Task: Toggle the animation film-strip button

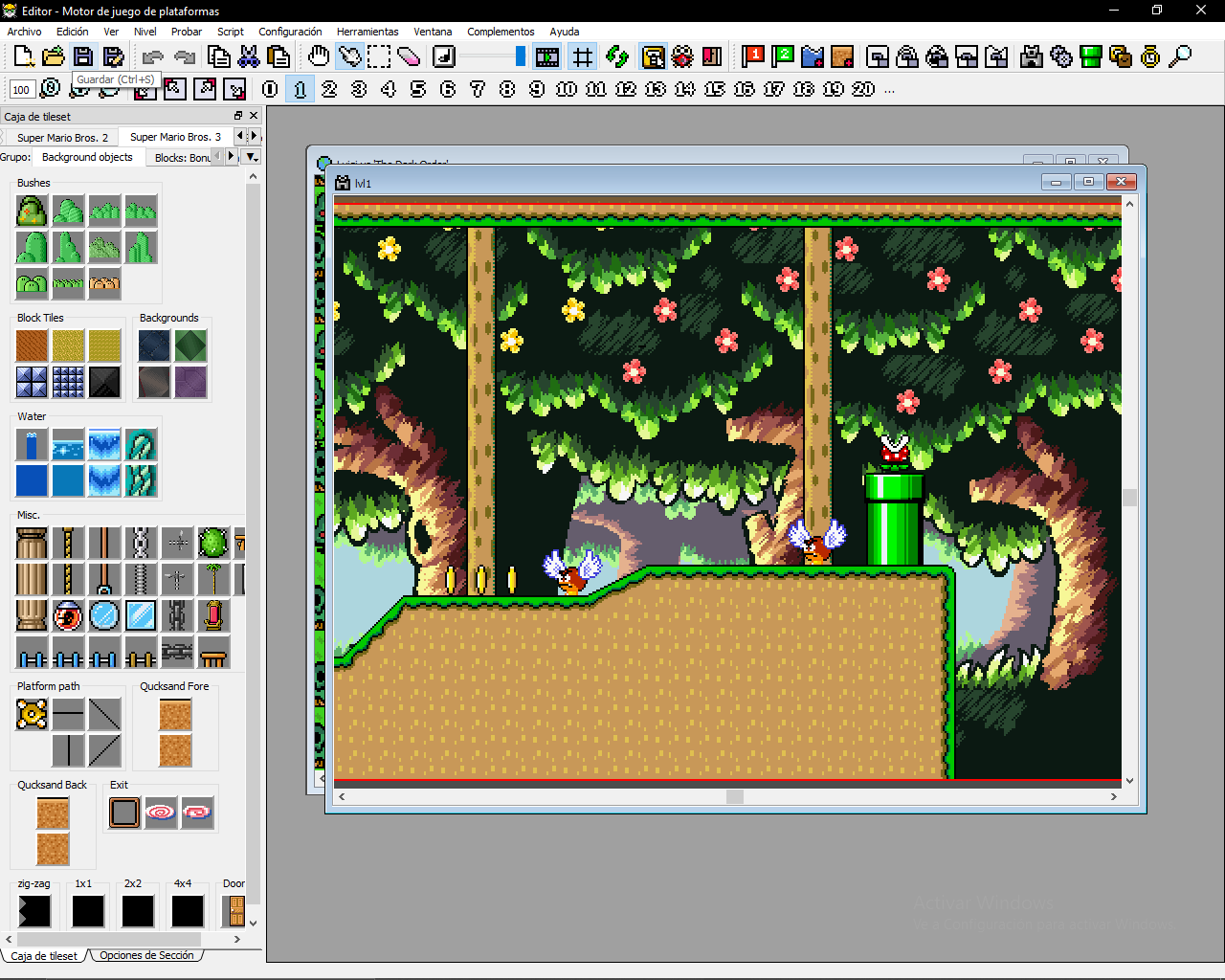Action: click(547, 56)
